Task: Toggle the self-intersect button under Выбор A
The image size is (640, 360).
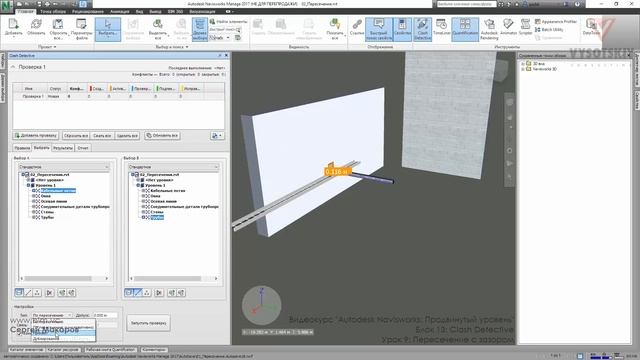Action: (x=49, y=293)
